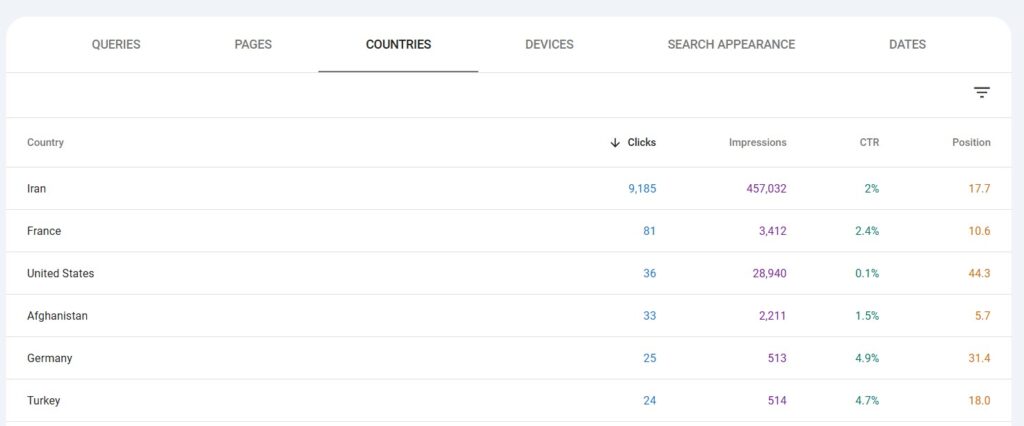Open the filter rows icon
Image resolution: width=1024 pixels, height=426 pixels.
click(982, 93)
